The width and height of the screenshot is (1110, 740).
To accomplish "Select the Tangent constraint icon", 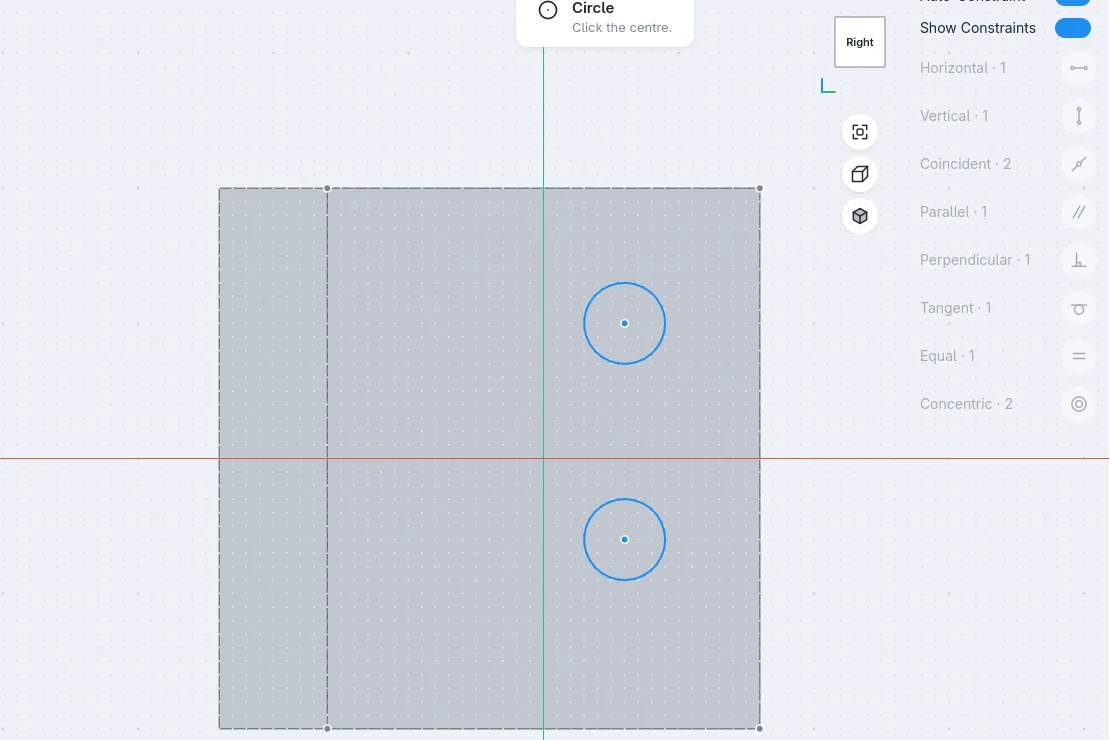I will 1078,309.
